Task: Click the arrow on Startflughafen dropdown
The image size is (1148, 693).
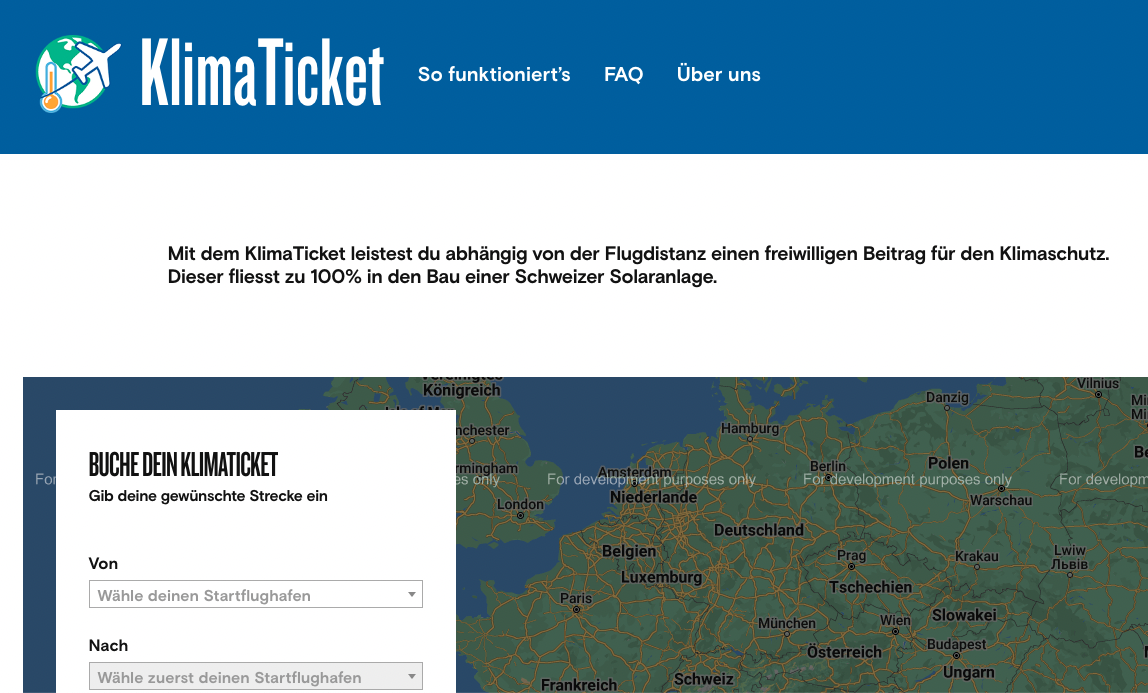Action: point(411,595)
